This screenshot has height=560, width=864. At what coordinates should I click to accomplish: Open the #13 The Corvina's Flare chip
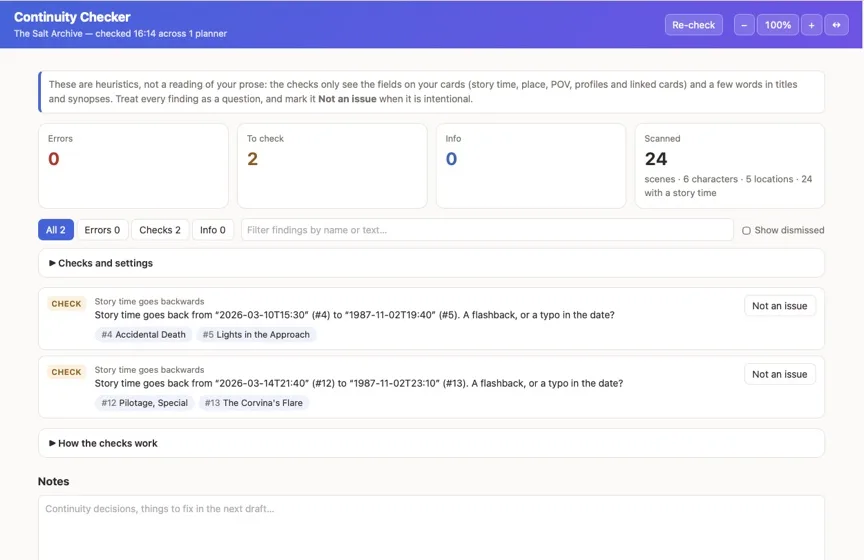253,403
